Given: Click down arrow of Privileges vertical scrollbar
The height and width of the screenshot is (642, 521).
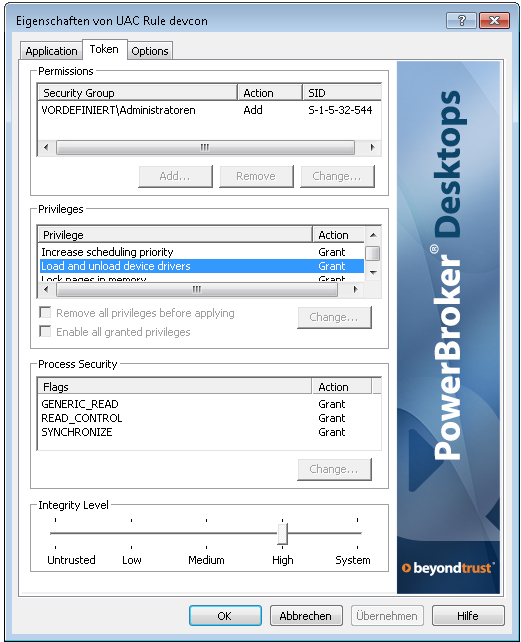Looking at the screenshot, I should pos(373,273).
